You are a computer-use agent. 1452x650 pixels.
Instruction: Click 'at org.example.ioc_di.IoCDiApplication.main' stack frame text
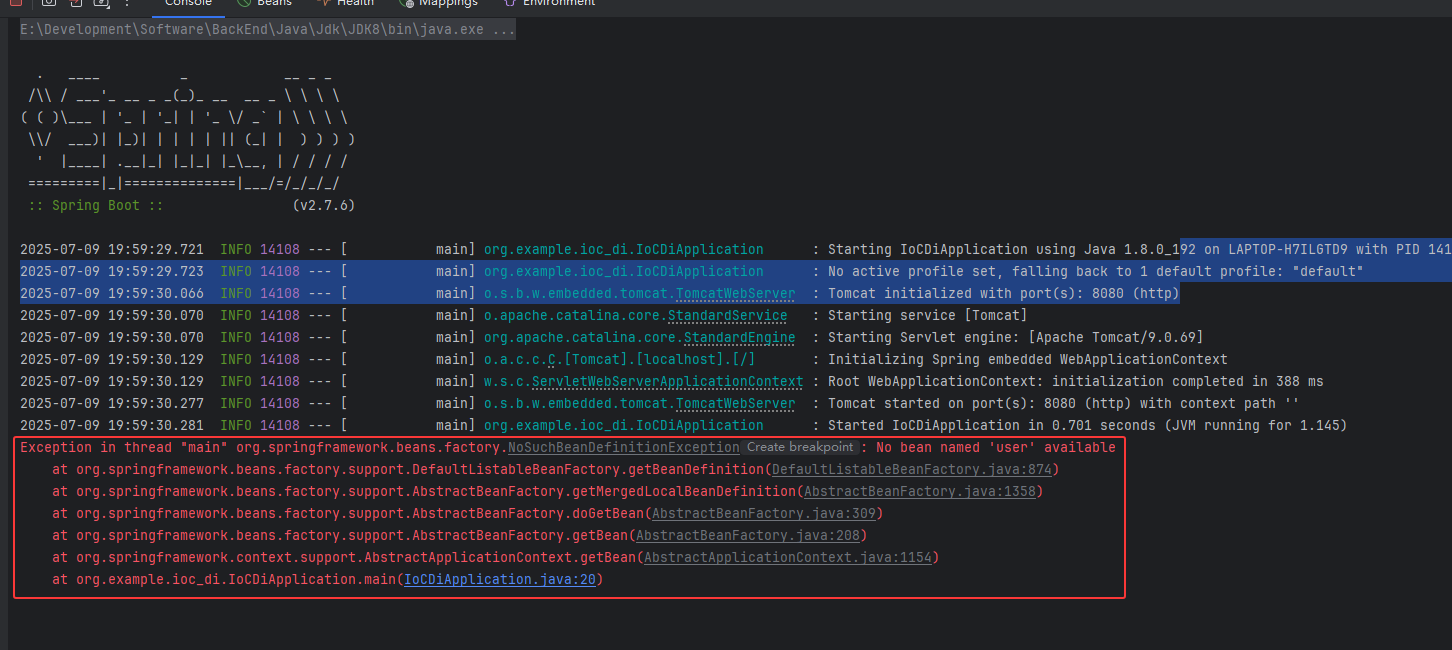pos(223,580)
